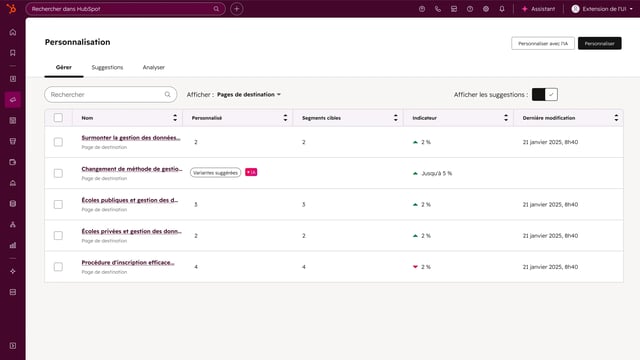This screenshot has height=360, width=640.
Task: Click the Personnaliser avec l'IA button
Action: 543,43
